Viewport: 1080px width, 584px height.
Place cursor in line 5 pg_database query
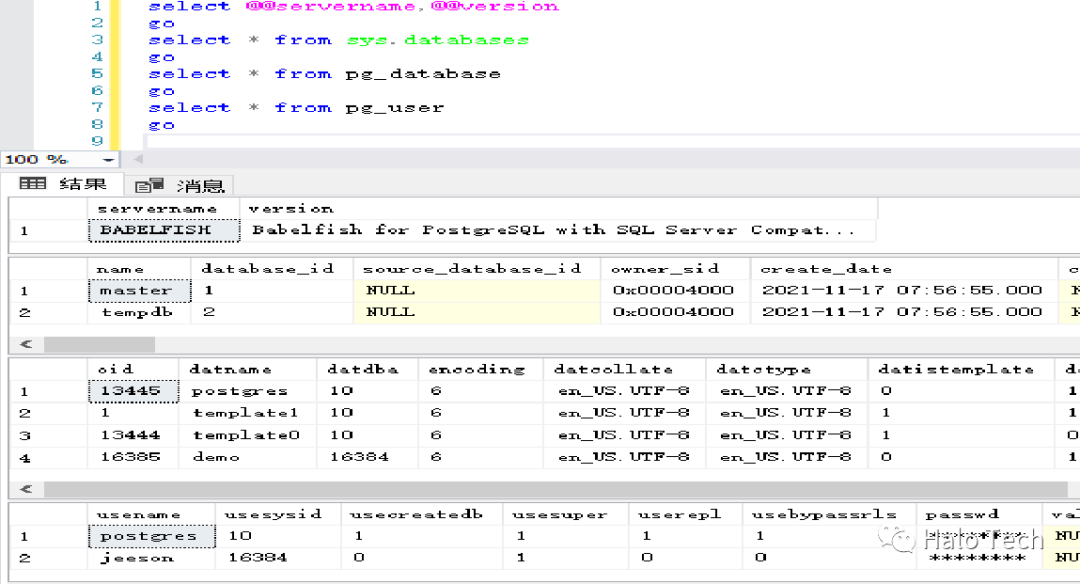tap(324, 74)
